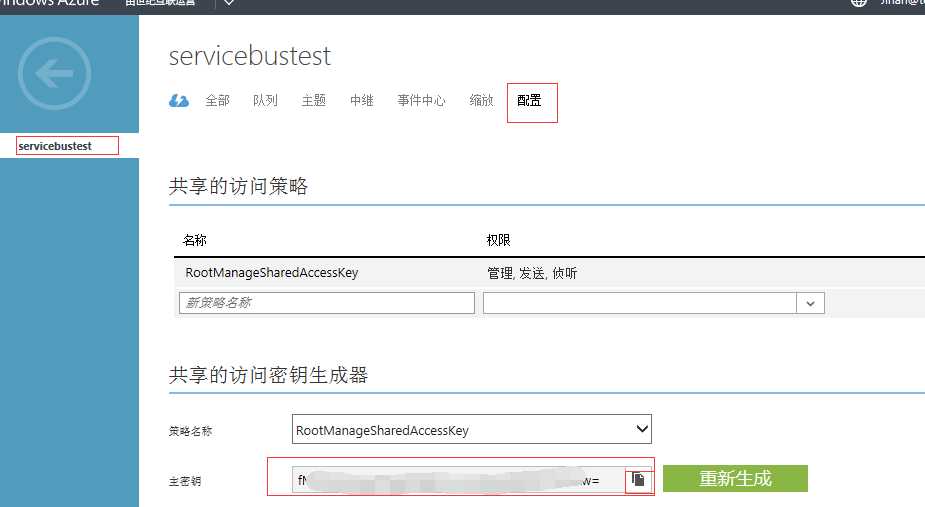Select the RootManageSharedAccessKey policy row
The image size is (925, 507).
549,273
